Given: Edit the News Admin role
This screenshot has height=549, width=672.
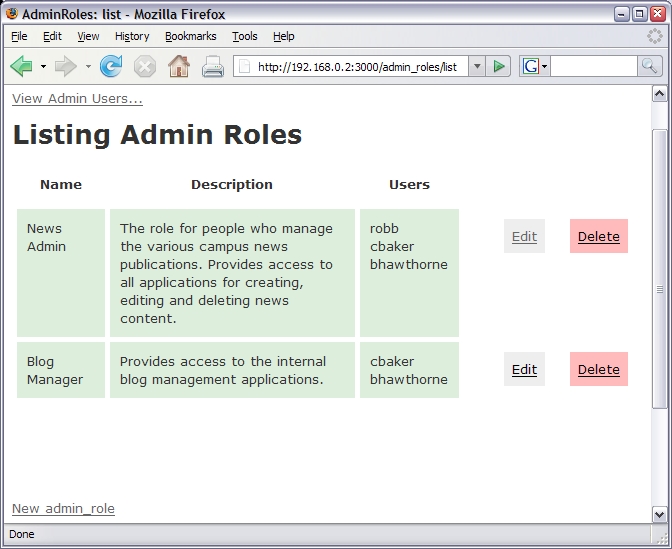Looking at the screenshot, I should point(524,236).
